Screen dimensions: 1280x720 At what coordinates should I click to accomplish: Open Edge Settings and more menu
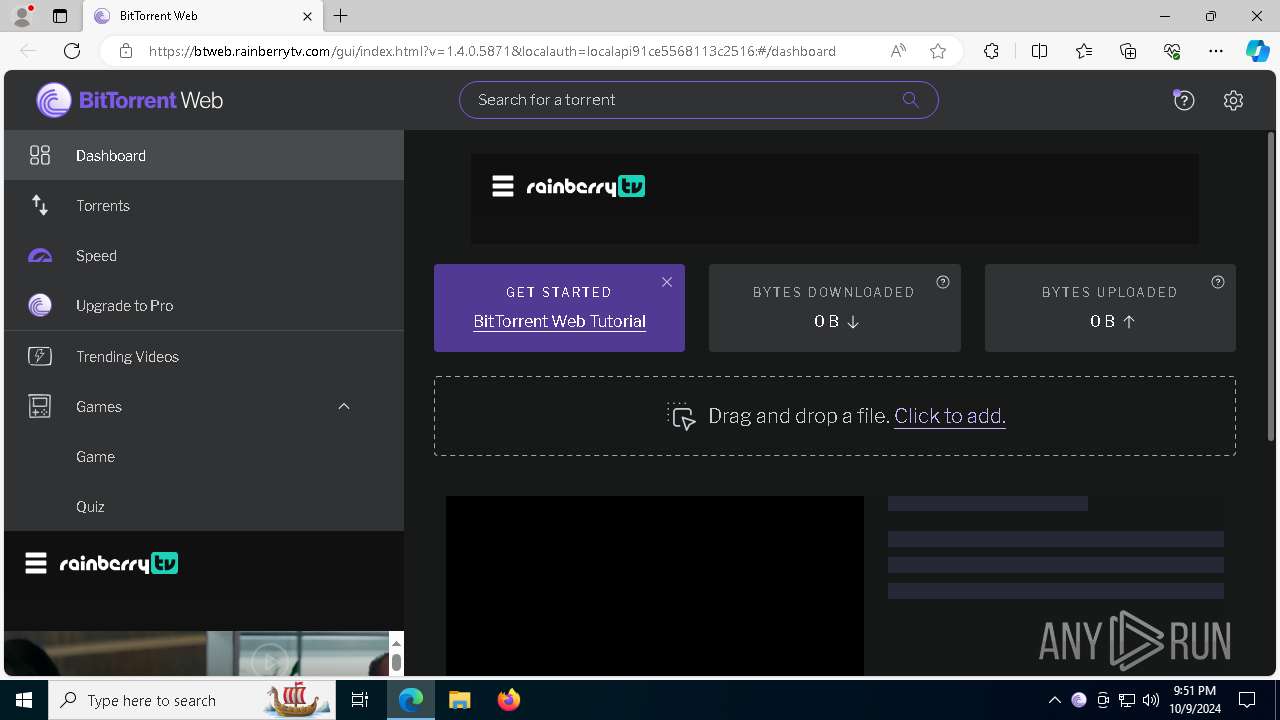[x=1216, y=51]
